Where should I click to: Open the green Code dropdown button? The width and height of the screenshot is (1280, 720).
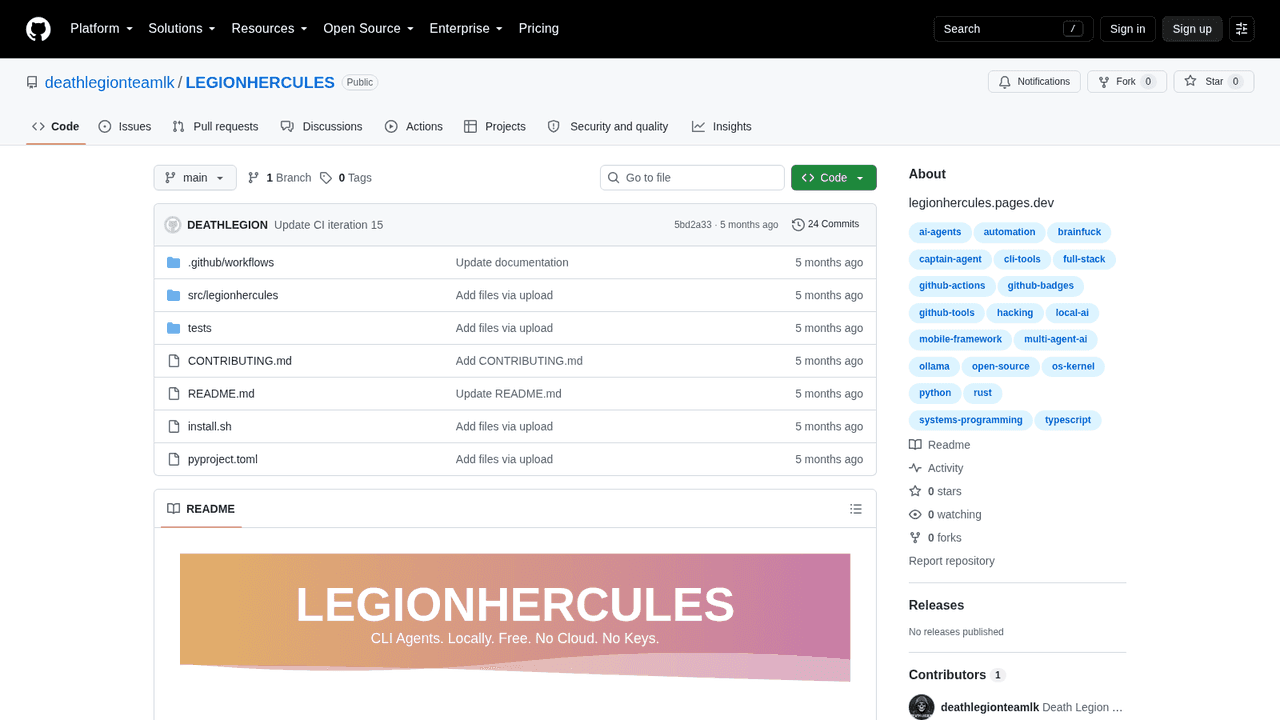click(834, 178)
